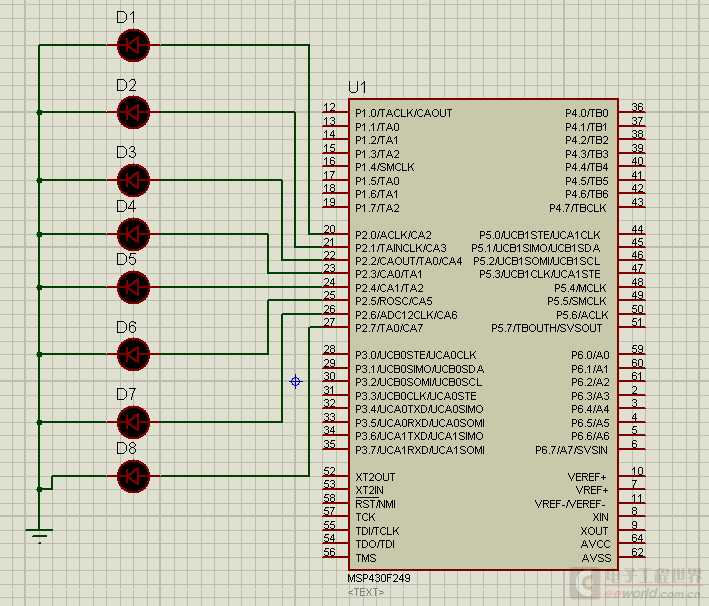
Task: Click the ground terminal symbol
Action: point(39,536)
